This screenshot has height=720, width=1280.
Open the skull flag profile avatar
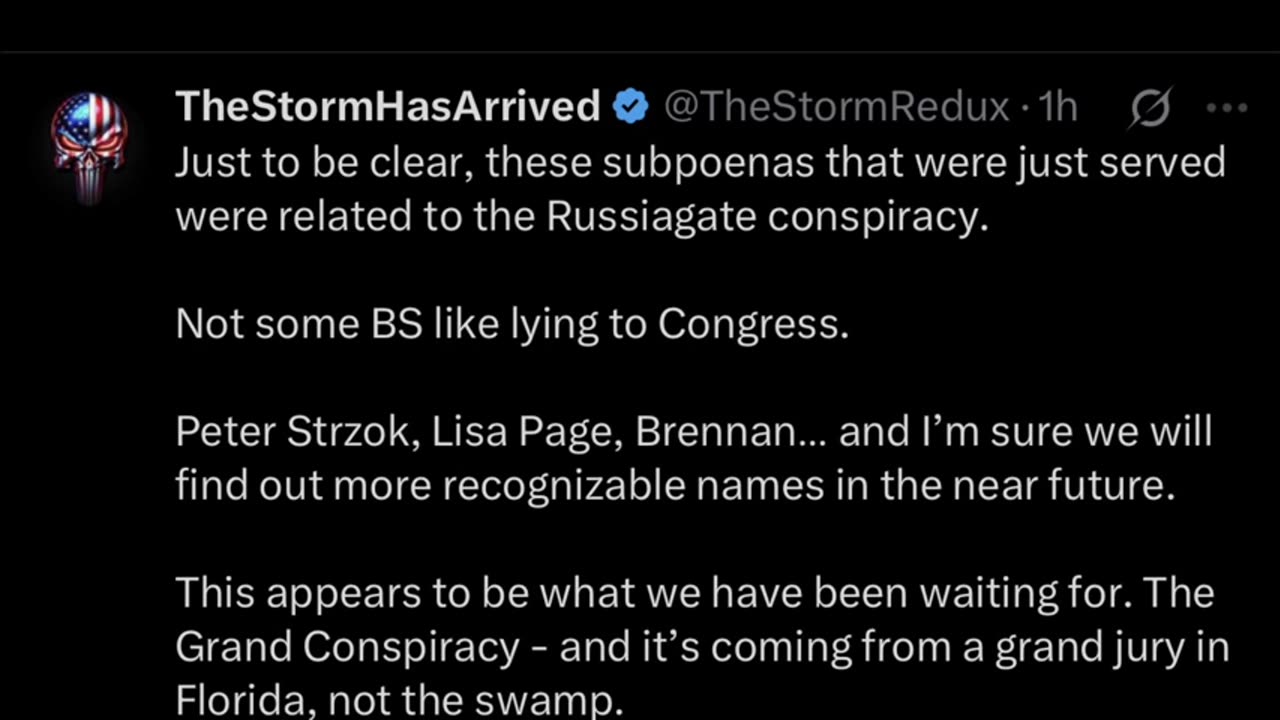point(89,147)
